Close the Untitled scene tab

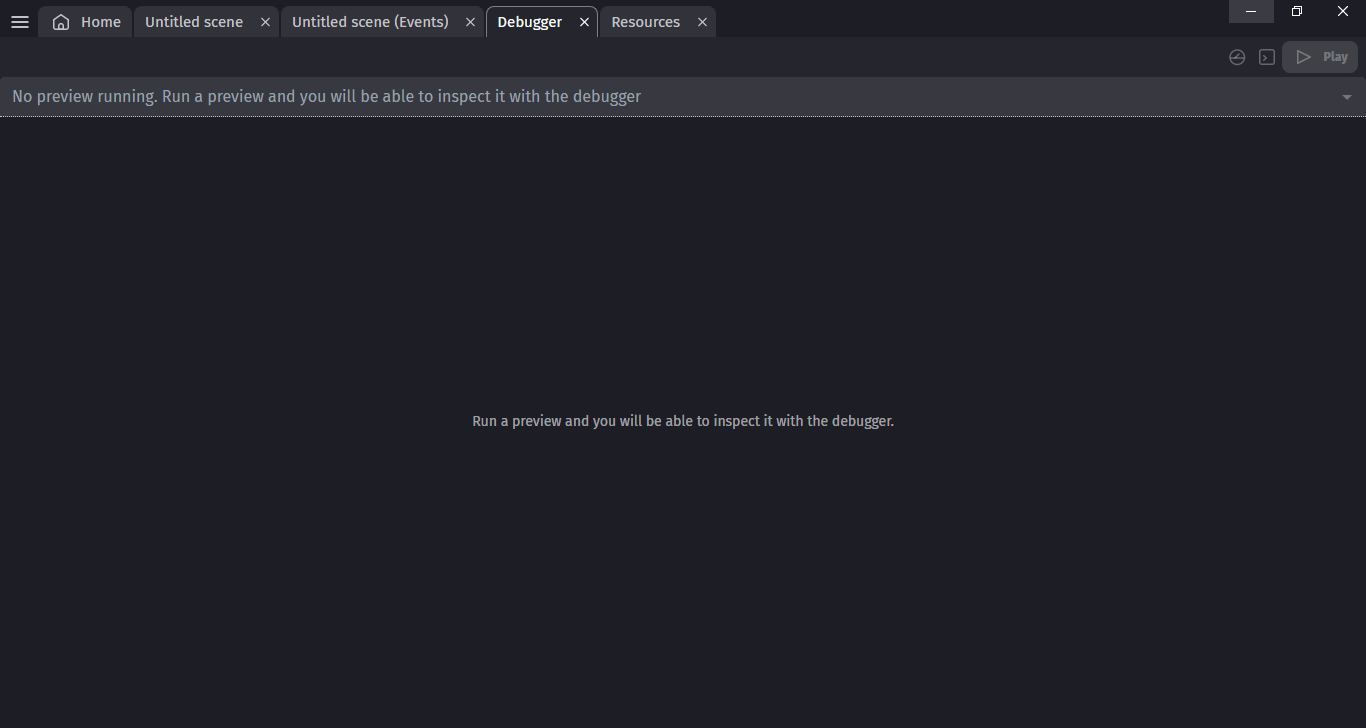265,21
